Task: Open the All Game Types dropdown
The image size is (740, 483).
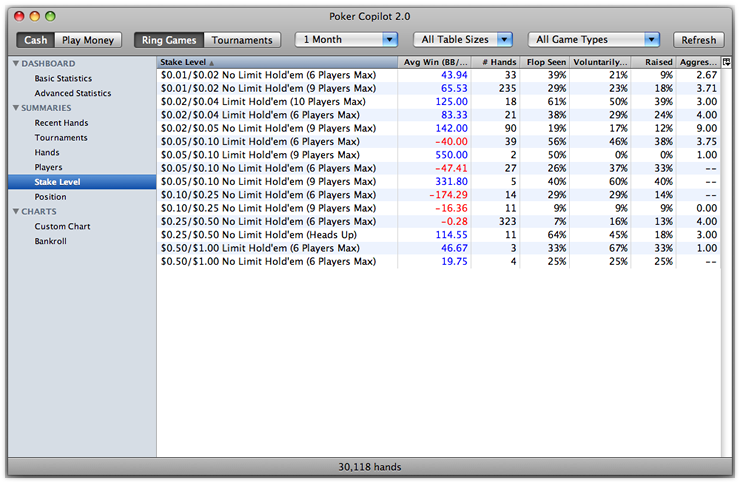Action: [594, 40]
